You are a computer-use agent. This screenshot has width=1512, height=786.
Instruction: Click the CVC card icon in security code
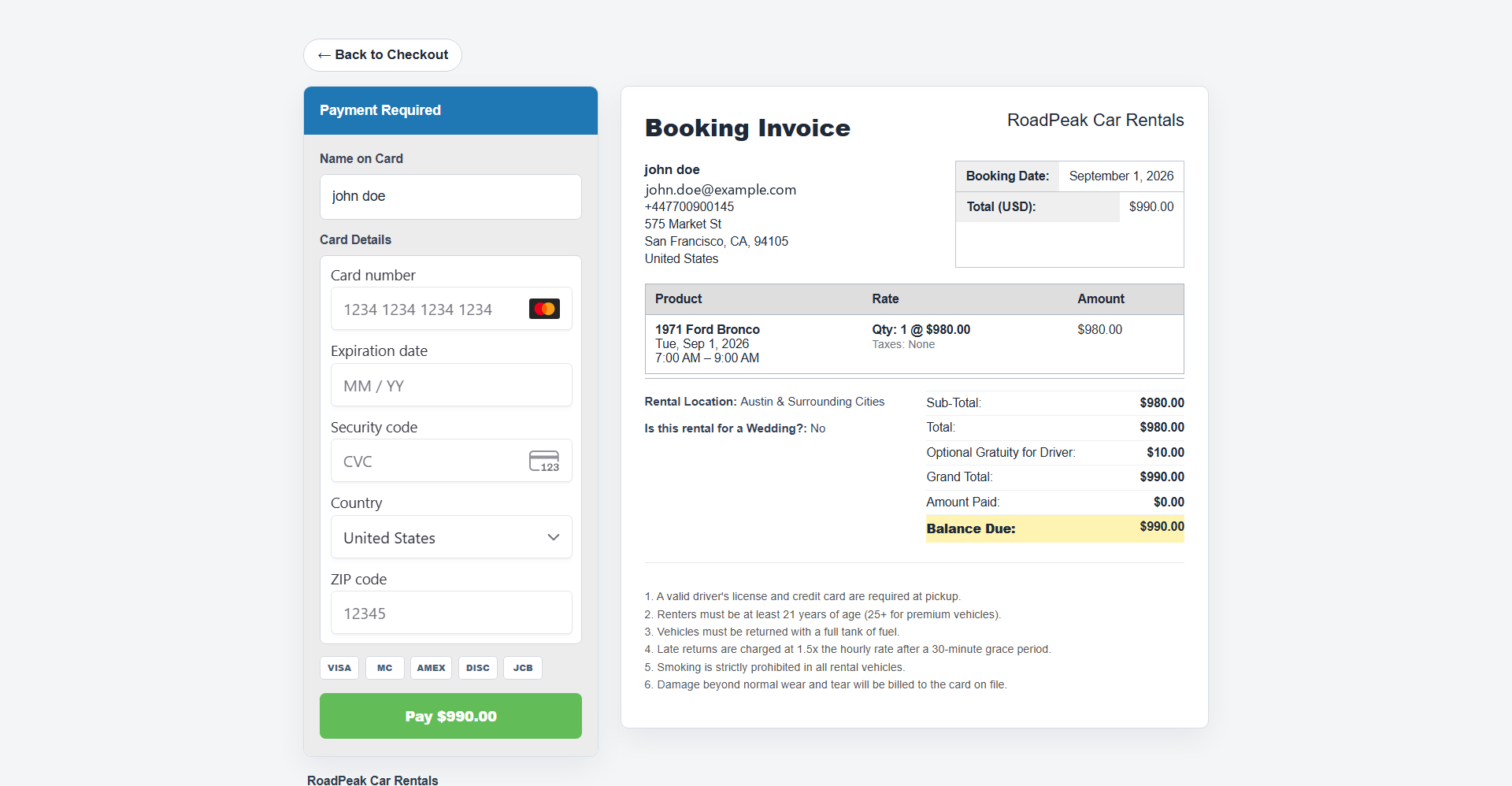coord(544,461)
